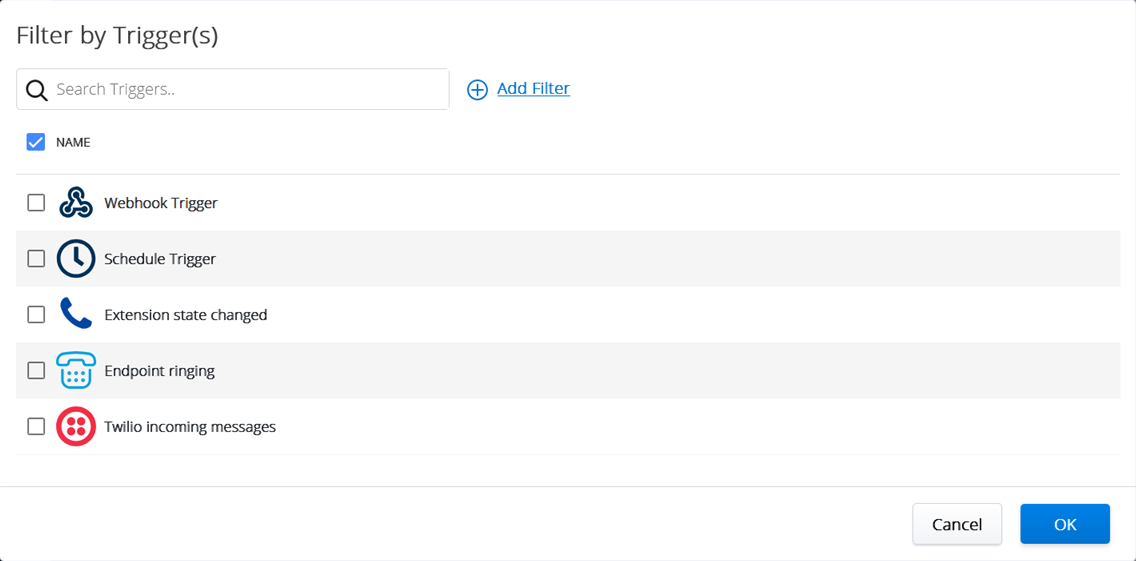Screen dimensions: 1136x561
Task: Click the Twilio incoming messages icon
Action: coord(76,427)
